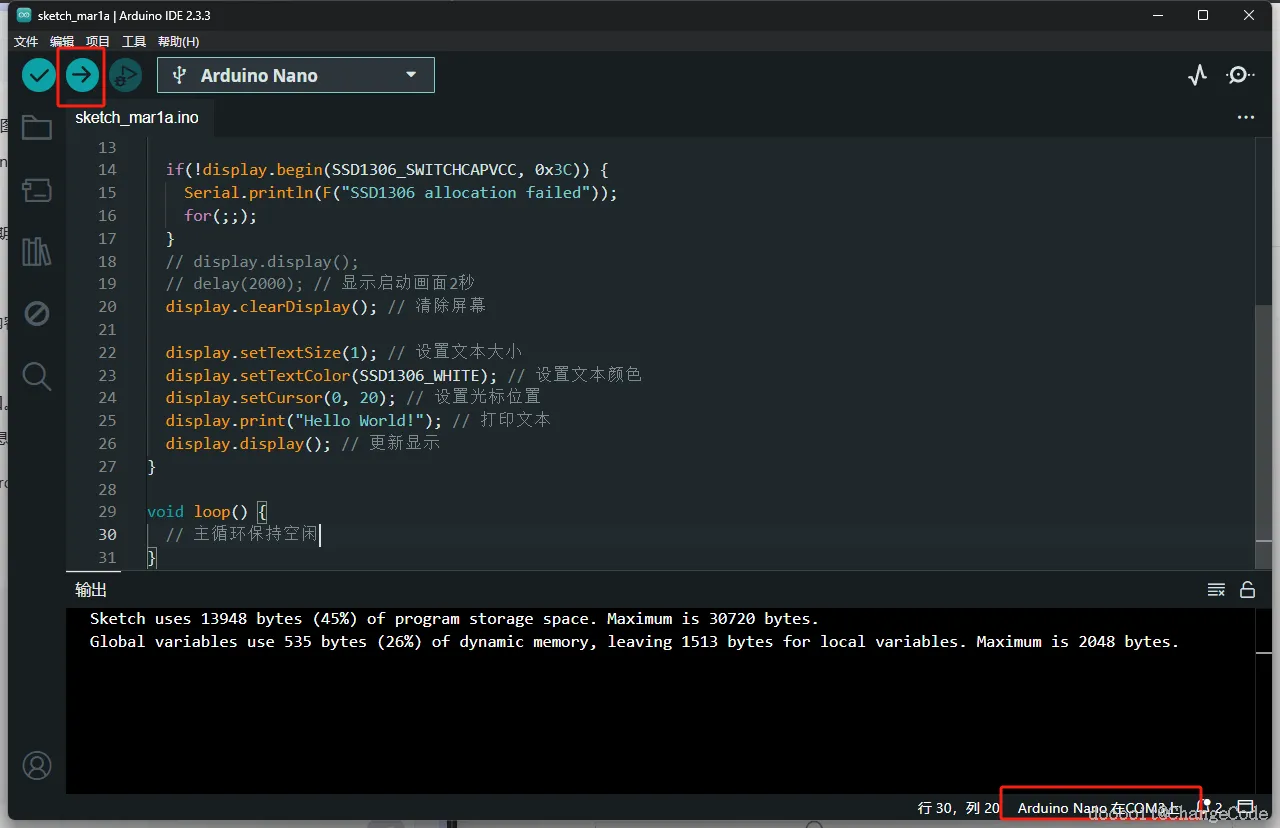
Task: Click the // 主循环保持空闲 comment
Action: click(x=241, y=535)
